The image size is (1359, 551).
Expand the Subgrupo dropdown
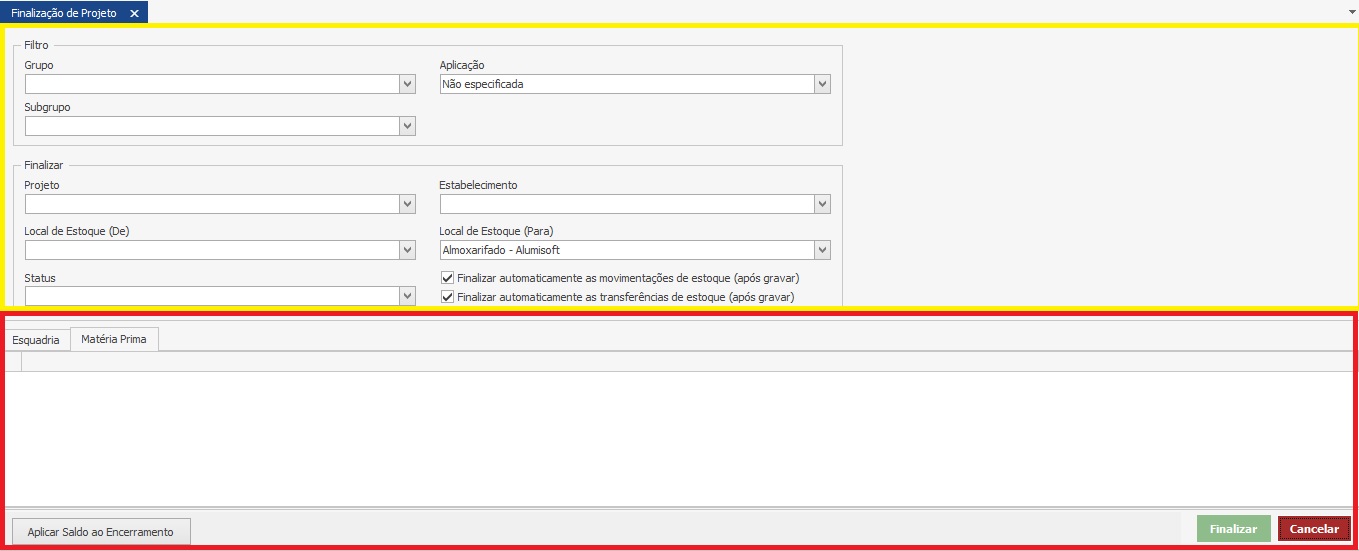pyautogui.click(x=407, y=126)
